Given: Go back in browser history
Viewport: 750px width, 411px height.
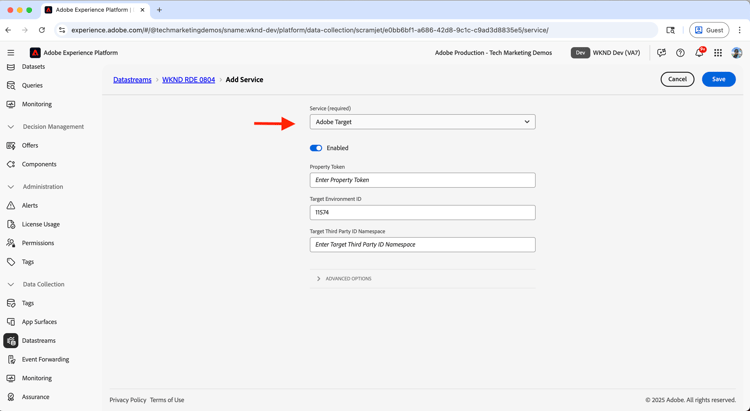Looking at the screenshot, I should pyautogui.click(x=9, y=30).
